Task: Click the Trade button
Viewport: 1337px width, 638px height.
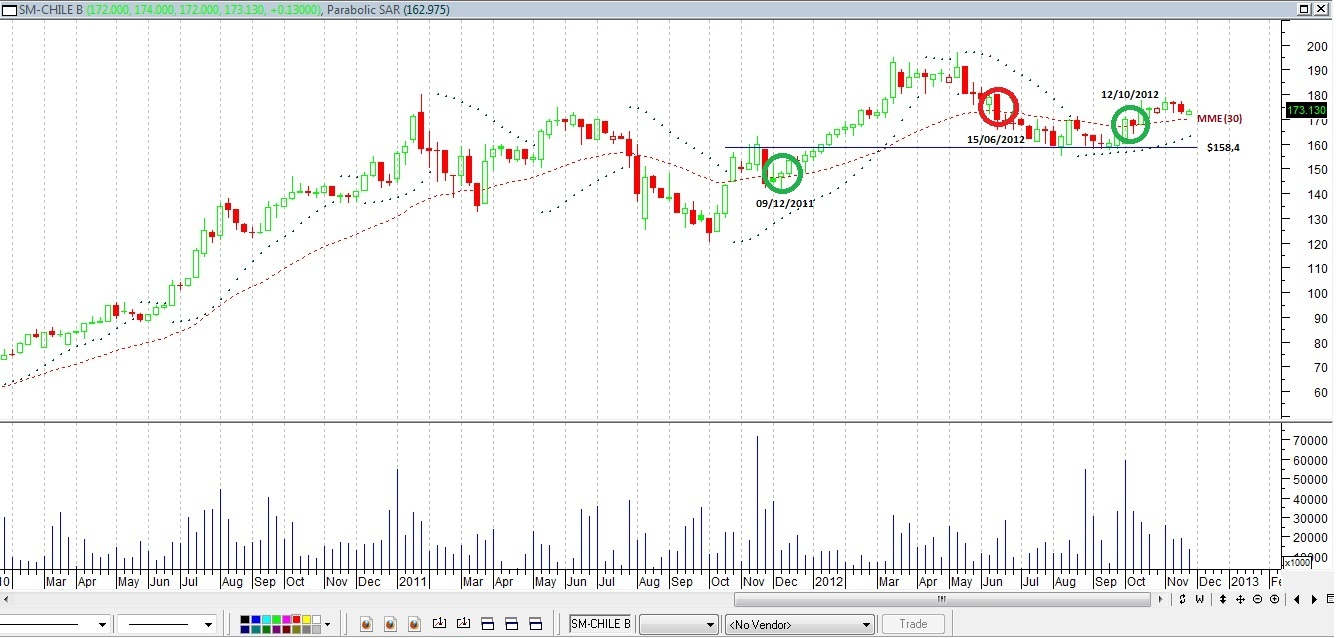Action: click(913, 624)
